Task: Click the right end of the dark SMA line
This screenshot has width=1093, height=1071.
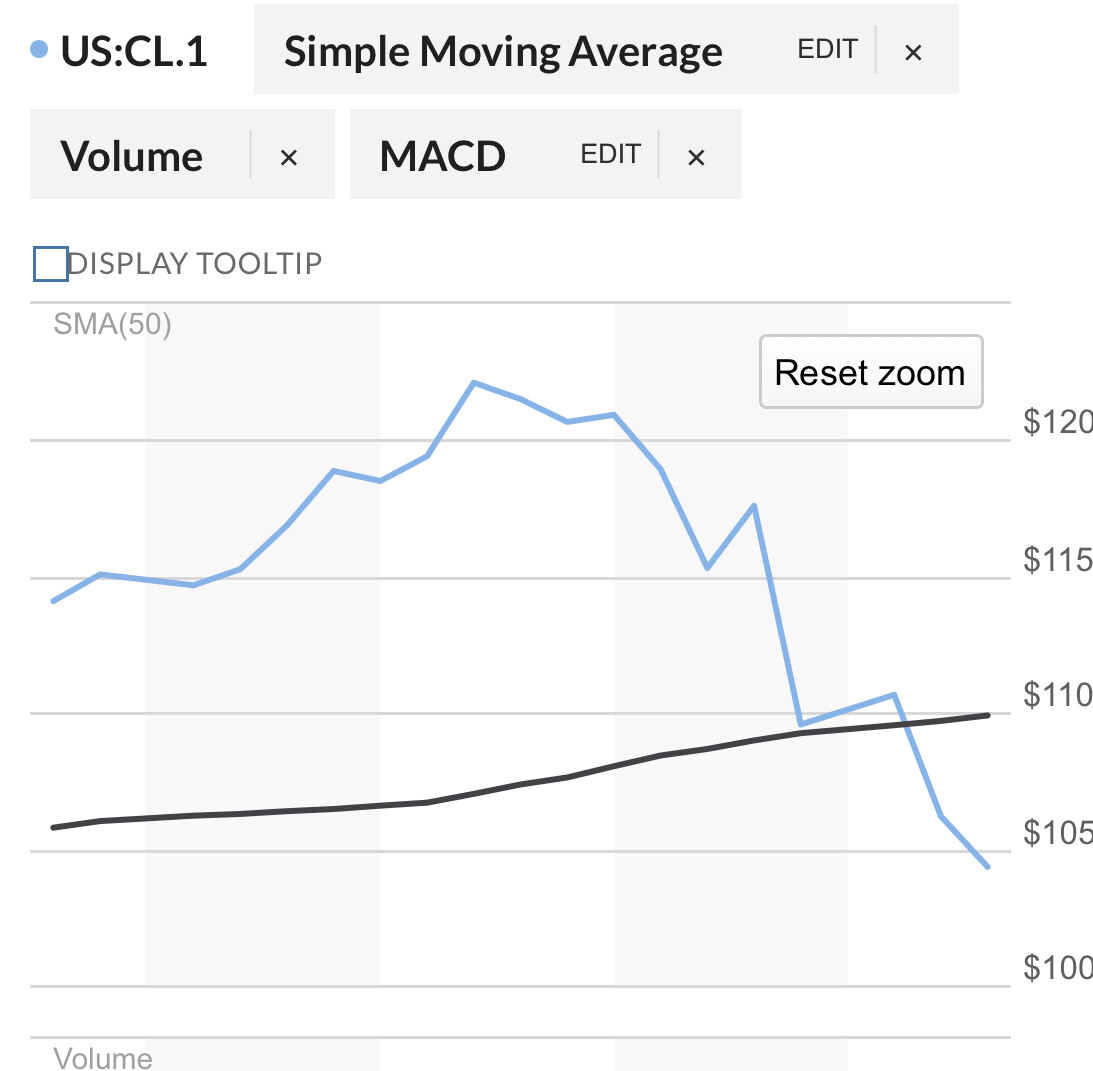Action: point(987,715)
